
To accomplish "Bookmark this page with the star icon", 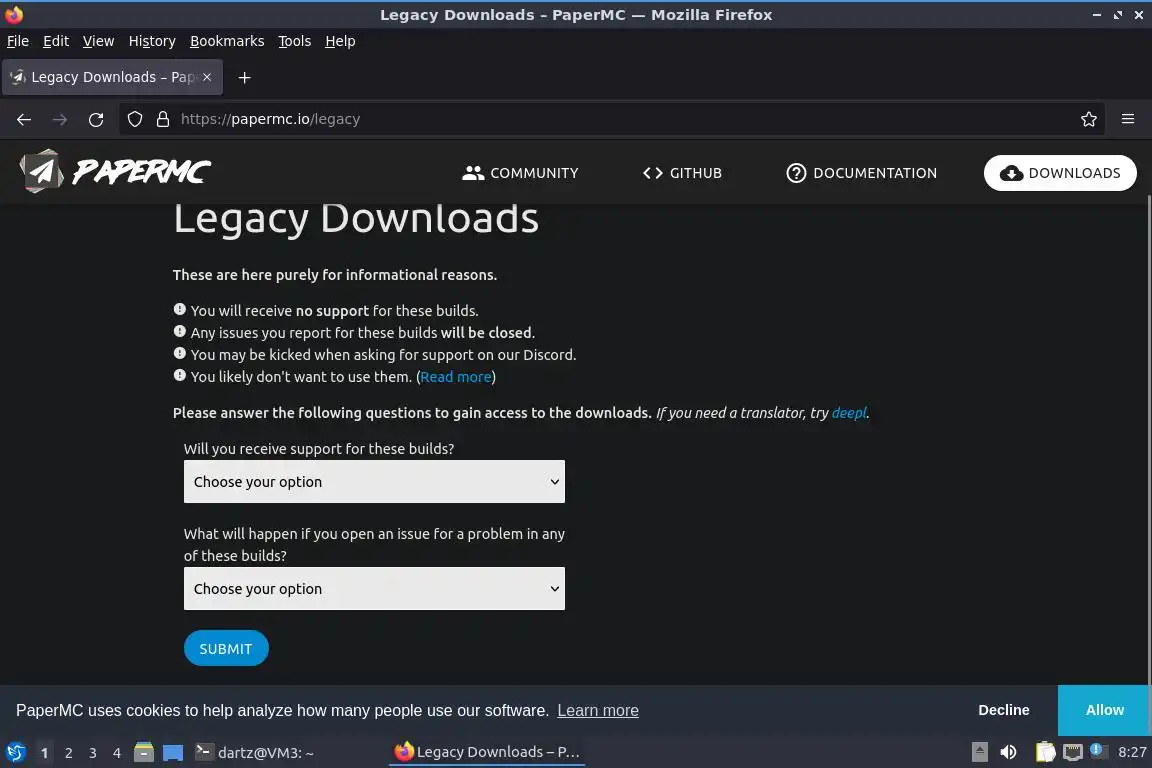I will click(1089, 119).
